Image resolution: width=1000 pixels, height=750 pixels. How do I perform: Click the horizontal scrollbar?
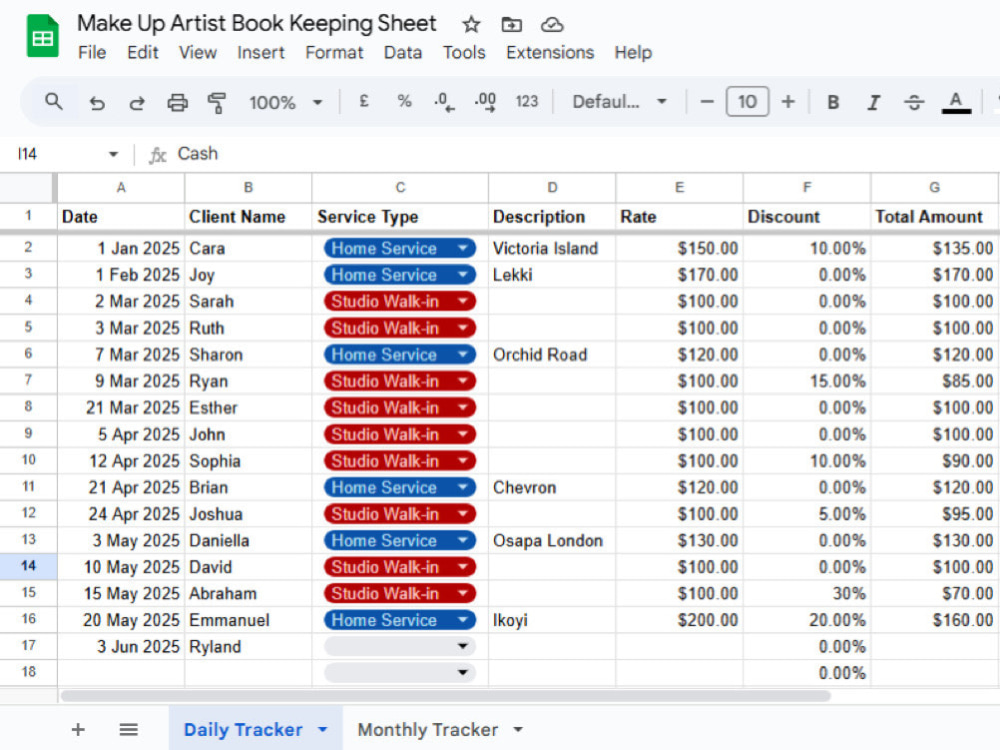tap(445, 696)
